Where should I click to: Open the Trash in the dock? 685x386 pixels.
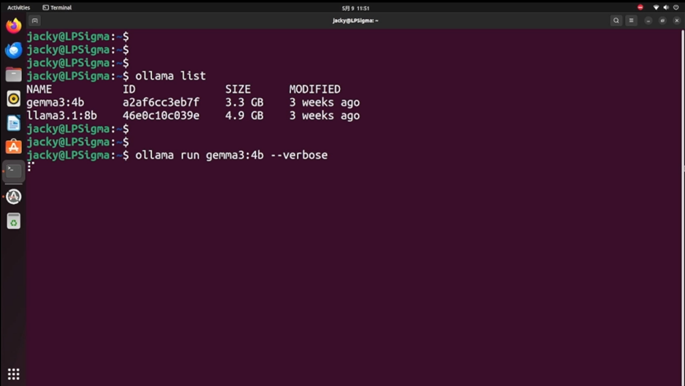tap(14, 221)
